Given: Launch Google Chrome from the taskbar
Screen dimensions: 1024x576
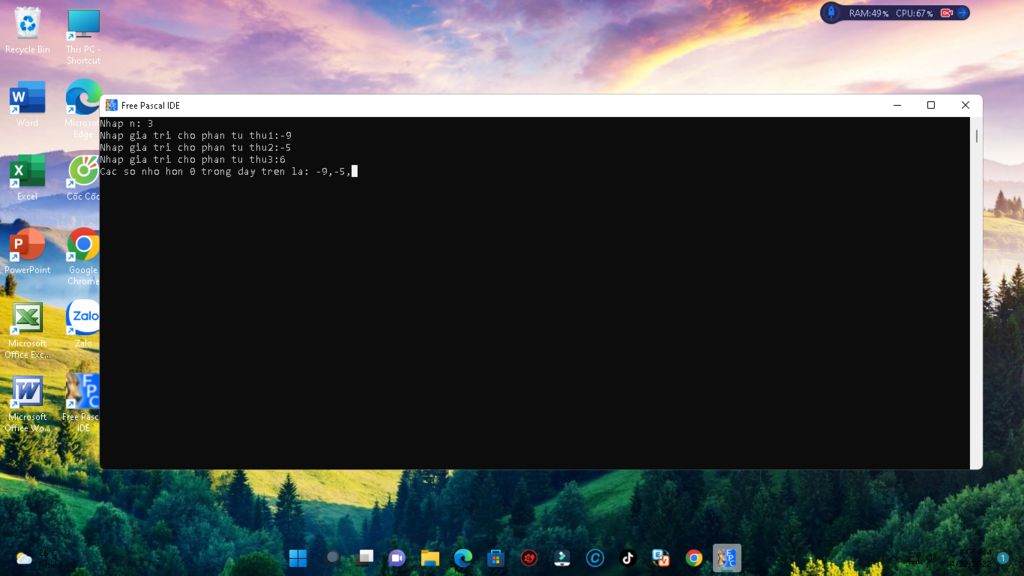Looking at the screenshot, I should coord(694,558).
